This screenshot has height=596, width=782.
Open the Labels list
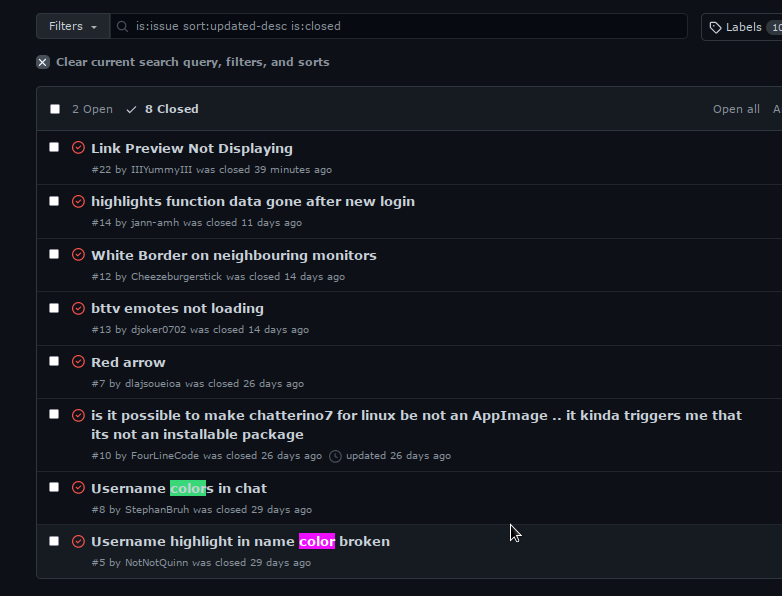tap(742, 27)
